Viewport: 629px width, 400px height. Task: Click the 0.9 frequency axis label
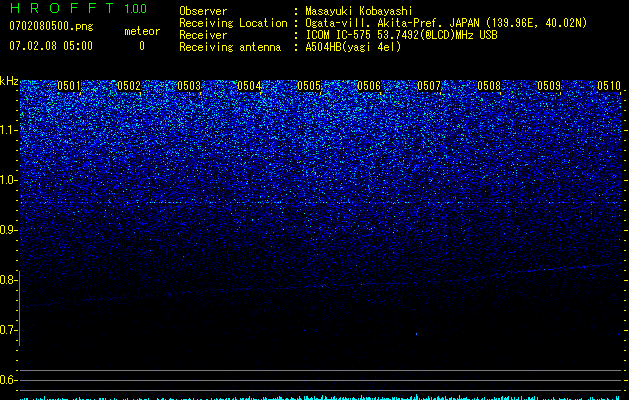click(x=8, y=230)
